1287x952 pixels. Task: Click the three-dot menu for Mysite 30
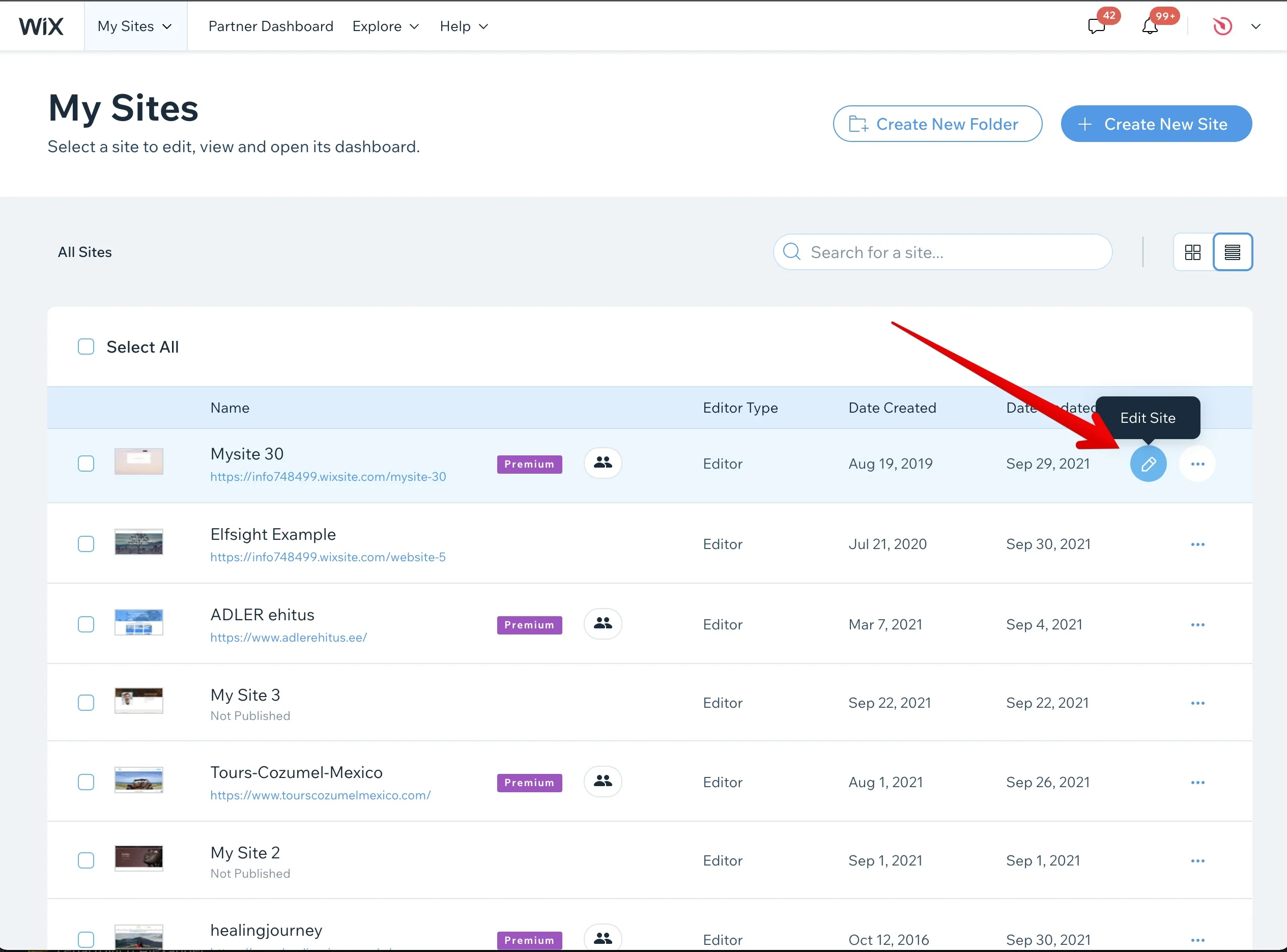click(x=1197, y=463)
